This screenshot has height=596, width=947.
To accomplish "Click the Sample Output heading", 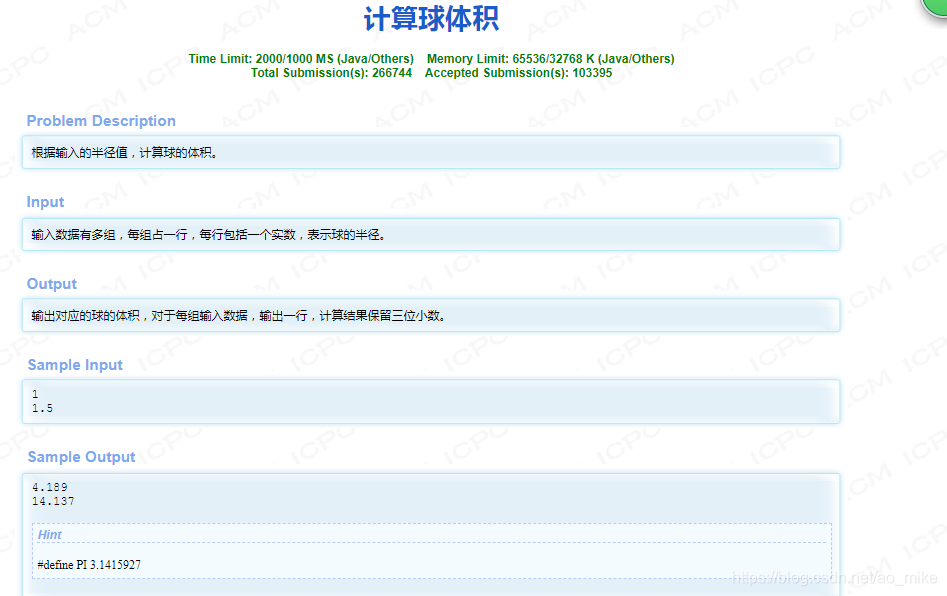I will pyautogui.click(x=82, y=457).
